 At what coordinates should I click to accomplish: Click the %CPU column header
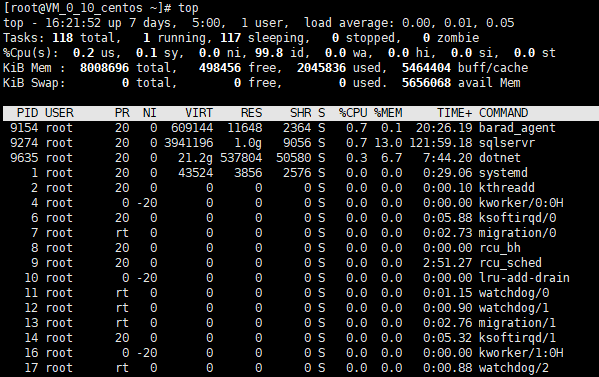pyautogui.click(x=353, y=113)
